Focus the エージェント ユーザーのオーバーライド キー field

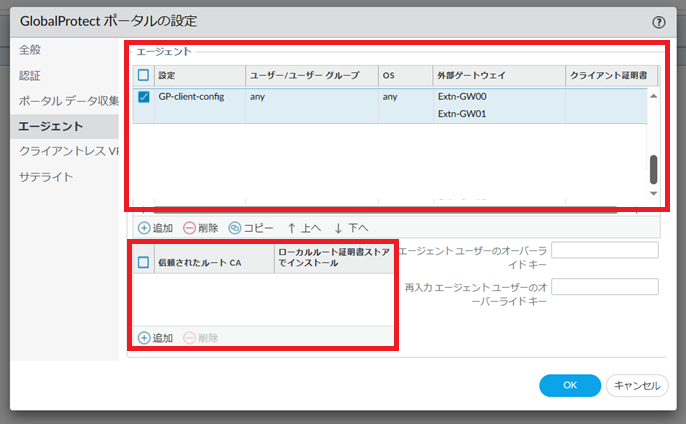coord(605,250)
